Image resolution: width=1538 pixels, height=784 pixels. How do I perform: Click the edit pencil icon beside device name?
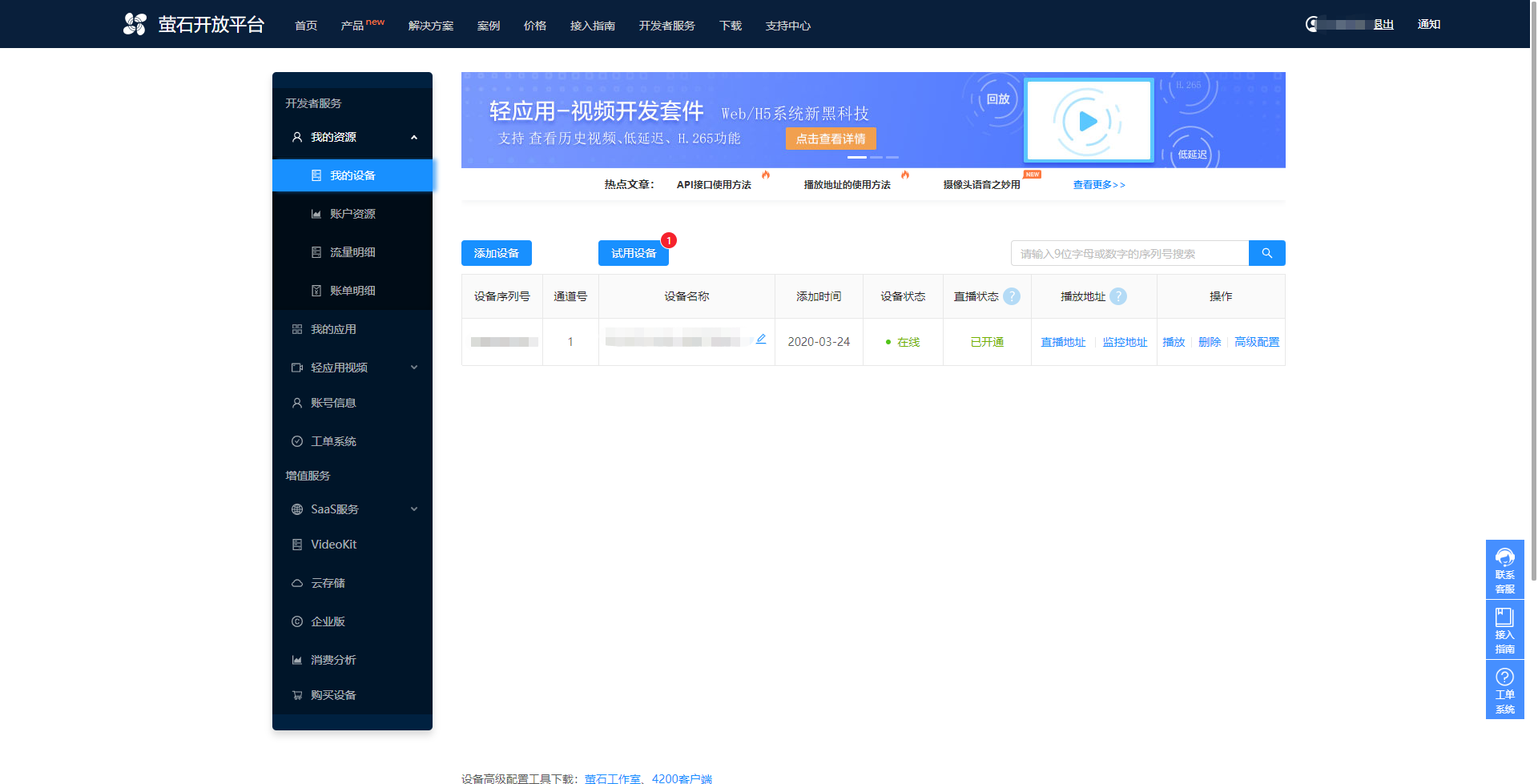[761, 339]
